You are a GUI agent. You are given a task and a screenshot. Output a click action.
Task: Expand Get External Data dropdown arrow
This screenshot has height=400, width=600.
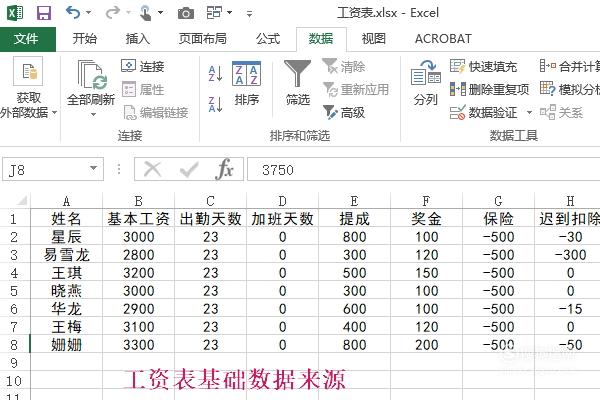(54, 113)
